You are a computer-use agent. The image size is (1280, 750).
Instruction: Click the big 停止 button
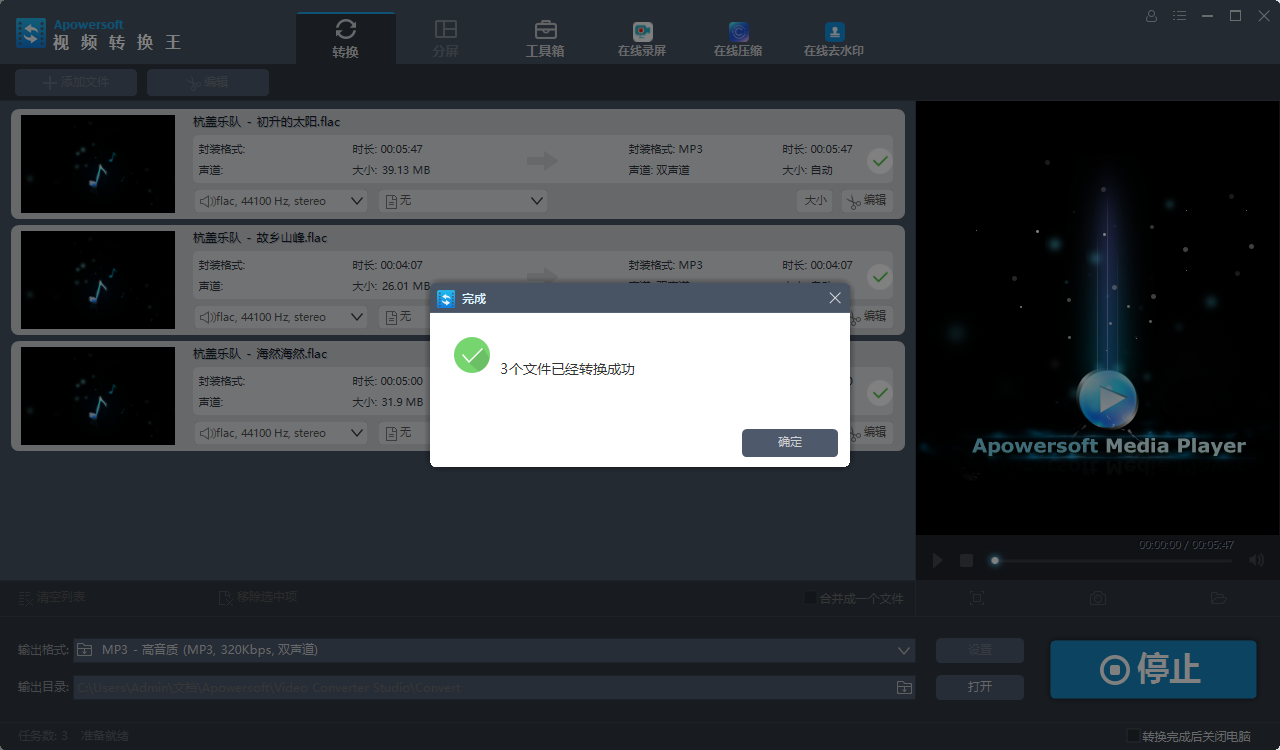coord(1153,669)
